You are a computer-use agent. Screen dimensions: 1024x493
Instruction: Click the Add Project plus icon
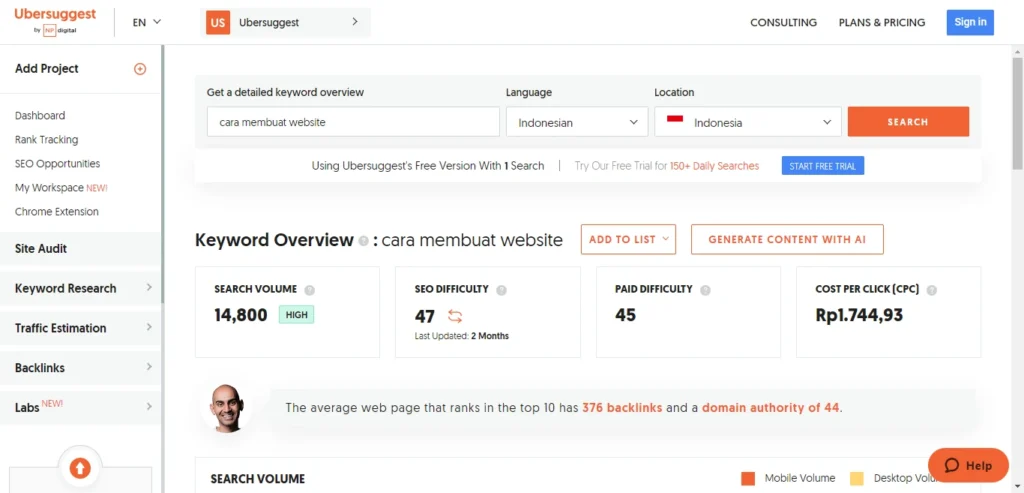click(x=140, y=69)
